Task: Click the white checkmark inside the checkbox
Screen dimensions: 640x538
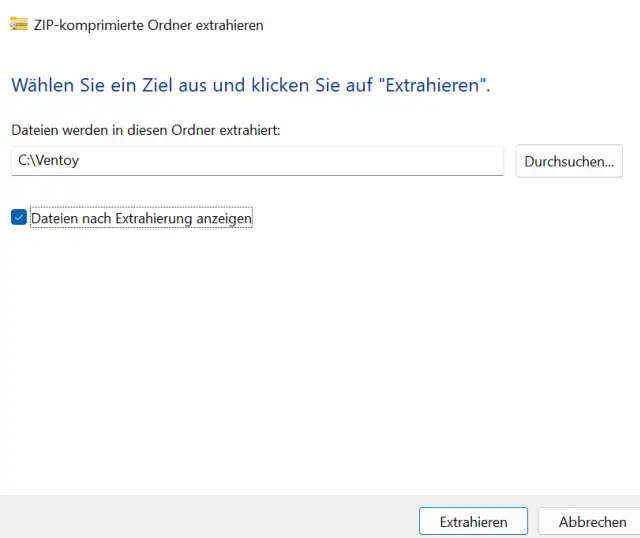Action: coord(19,217)
